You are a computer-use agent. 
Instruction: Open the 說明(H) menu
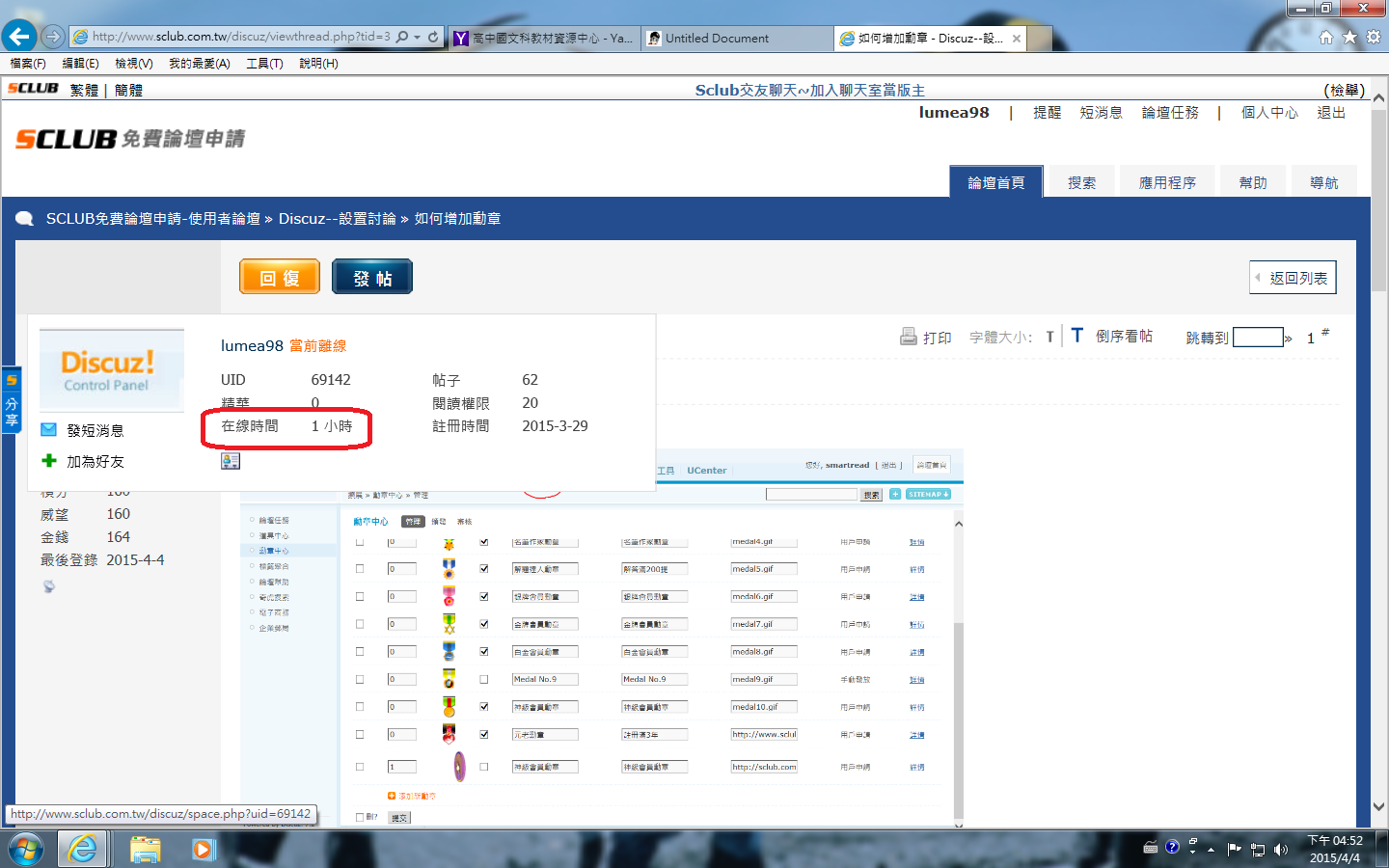(318, 64)
